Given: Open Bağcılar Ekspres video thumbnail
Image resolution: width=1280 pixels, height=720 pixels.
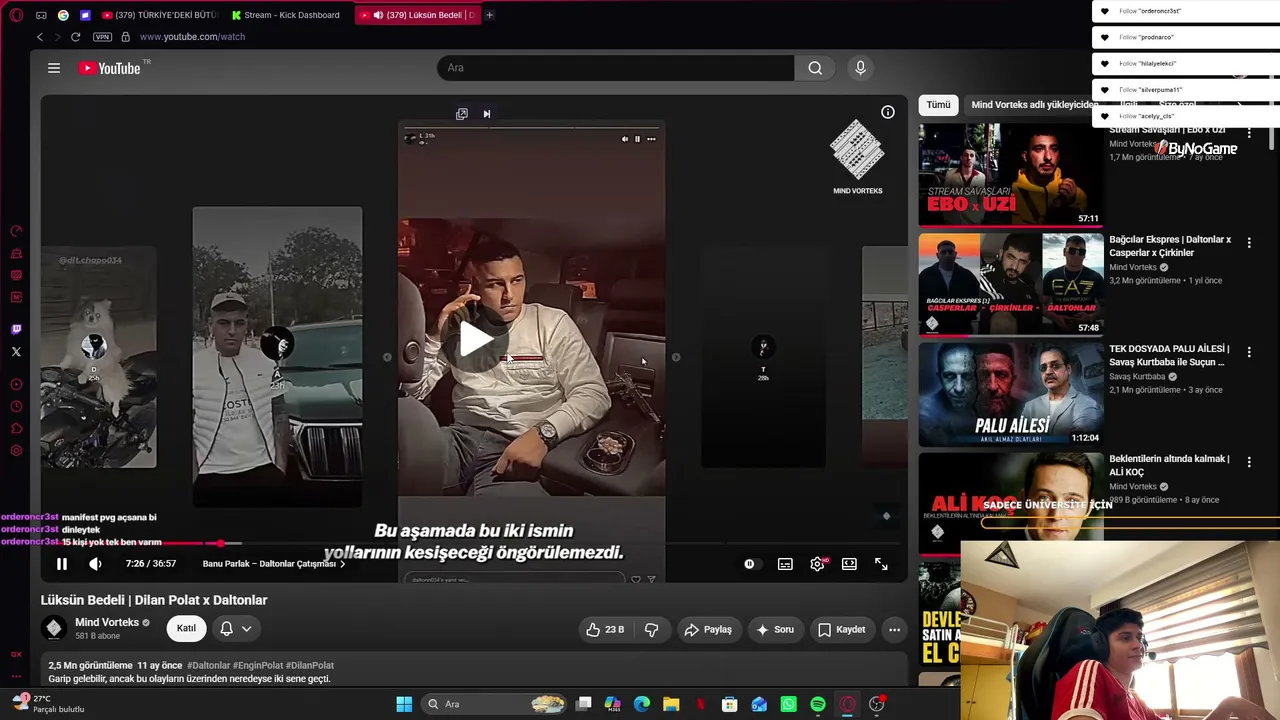Looking at the screenshot, I should pyautogui.click(x=1011, y=285).
